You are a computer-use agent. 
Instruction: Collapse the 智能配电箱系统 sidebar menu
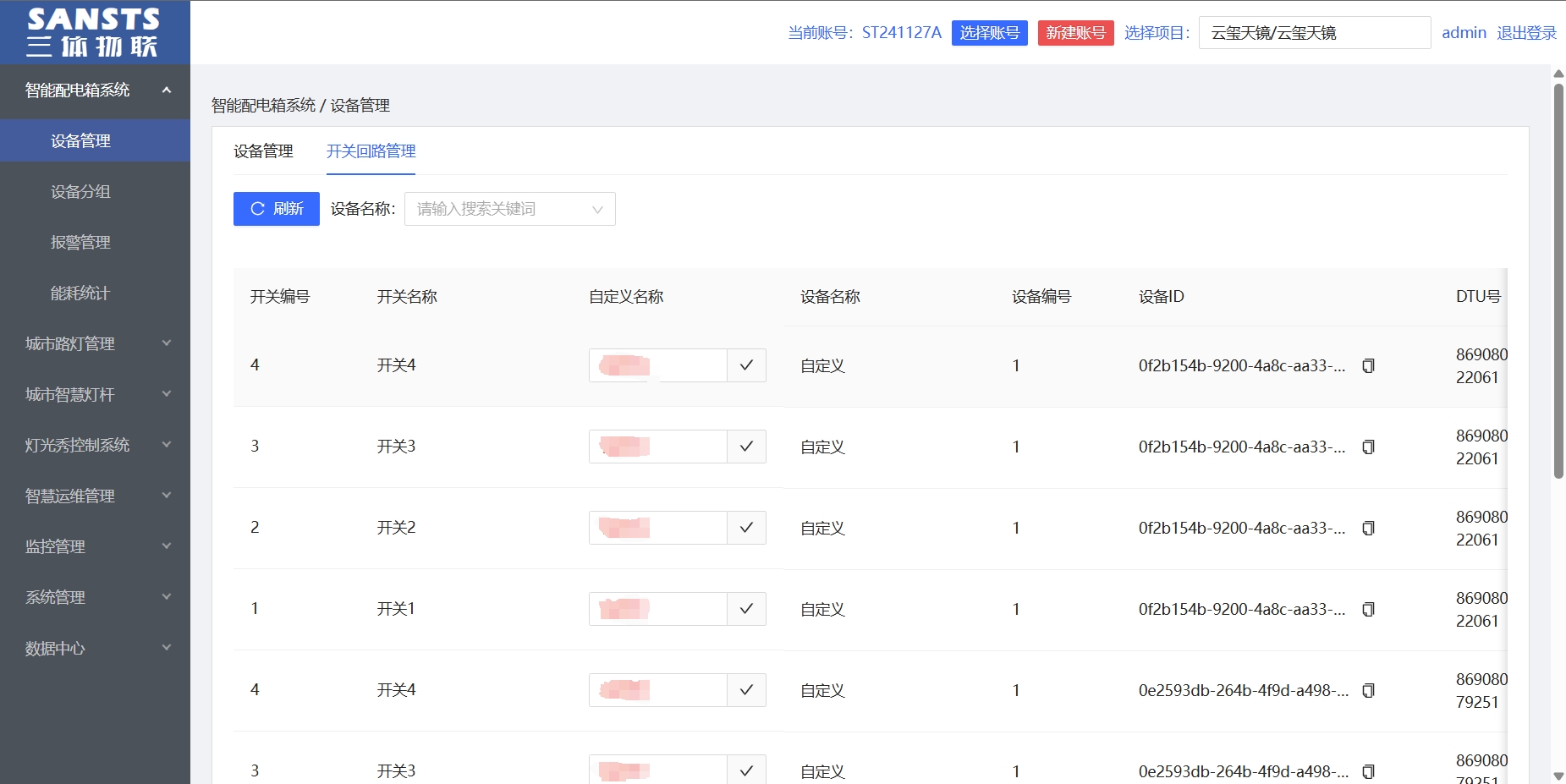click(x=95, y=90)
